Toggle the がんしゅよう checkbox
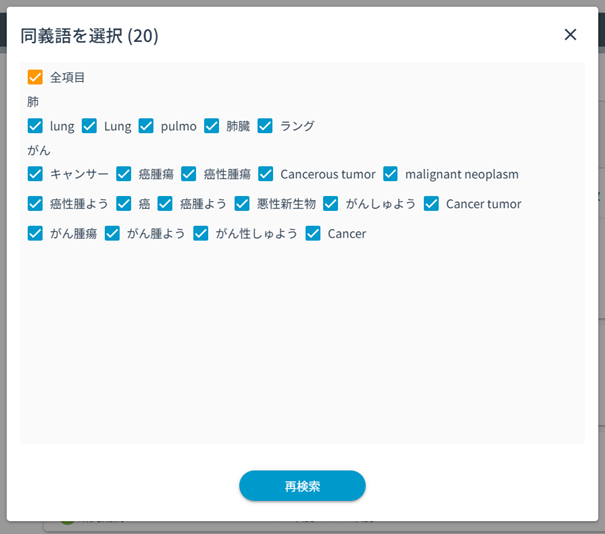The width and height of the screenshot is (605, 534). (331, 204)
